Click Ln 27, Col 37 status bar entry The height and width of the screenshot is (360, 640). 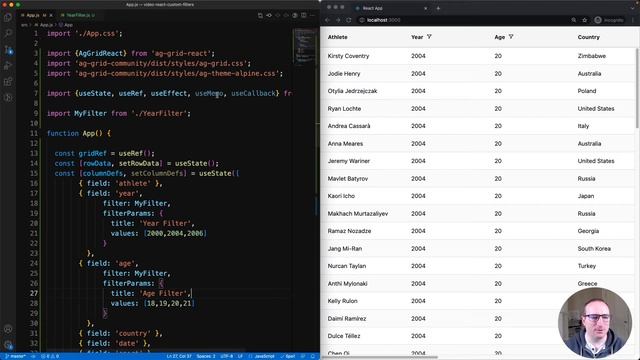[x=179, y=356]
